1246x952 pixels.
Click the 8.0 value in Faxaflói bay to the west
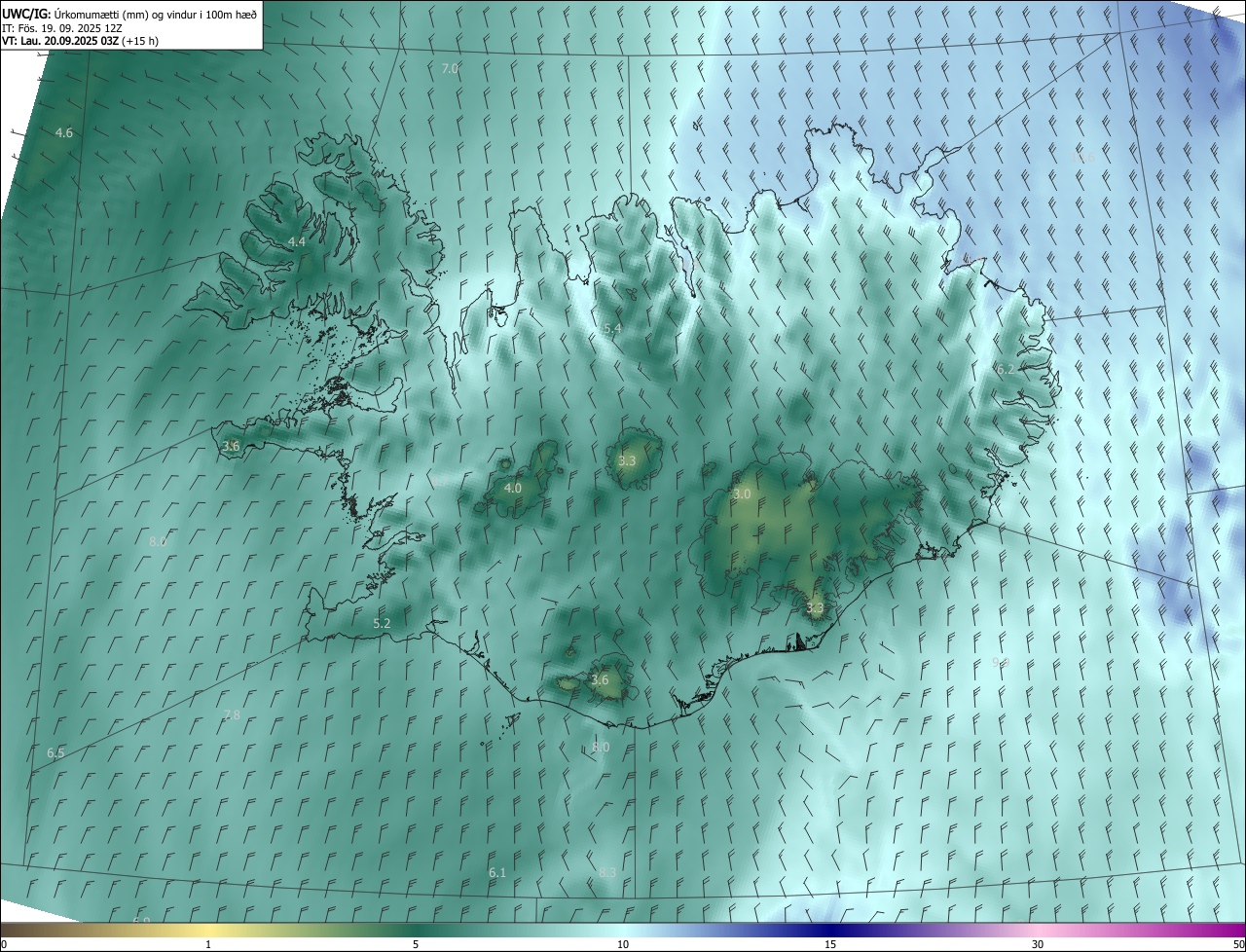tap(158, 541)
